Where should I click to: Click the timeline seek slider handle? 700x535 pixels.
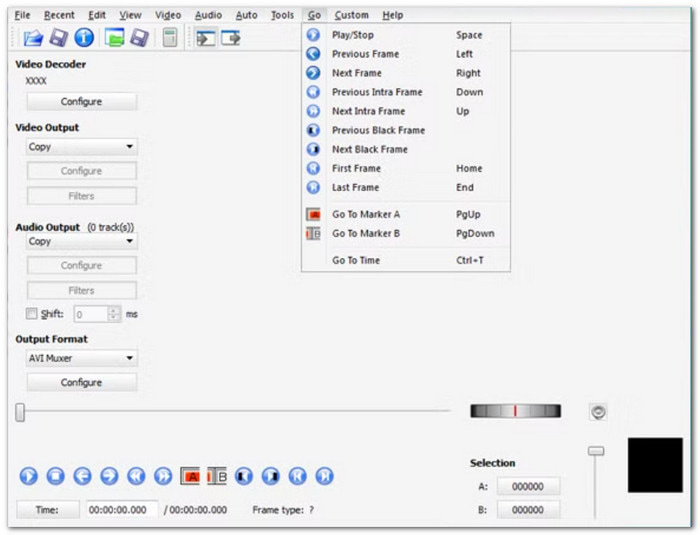click(x=20, y=412)
